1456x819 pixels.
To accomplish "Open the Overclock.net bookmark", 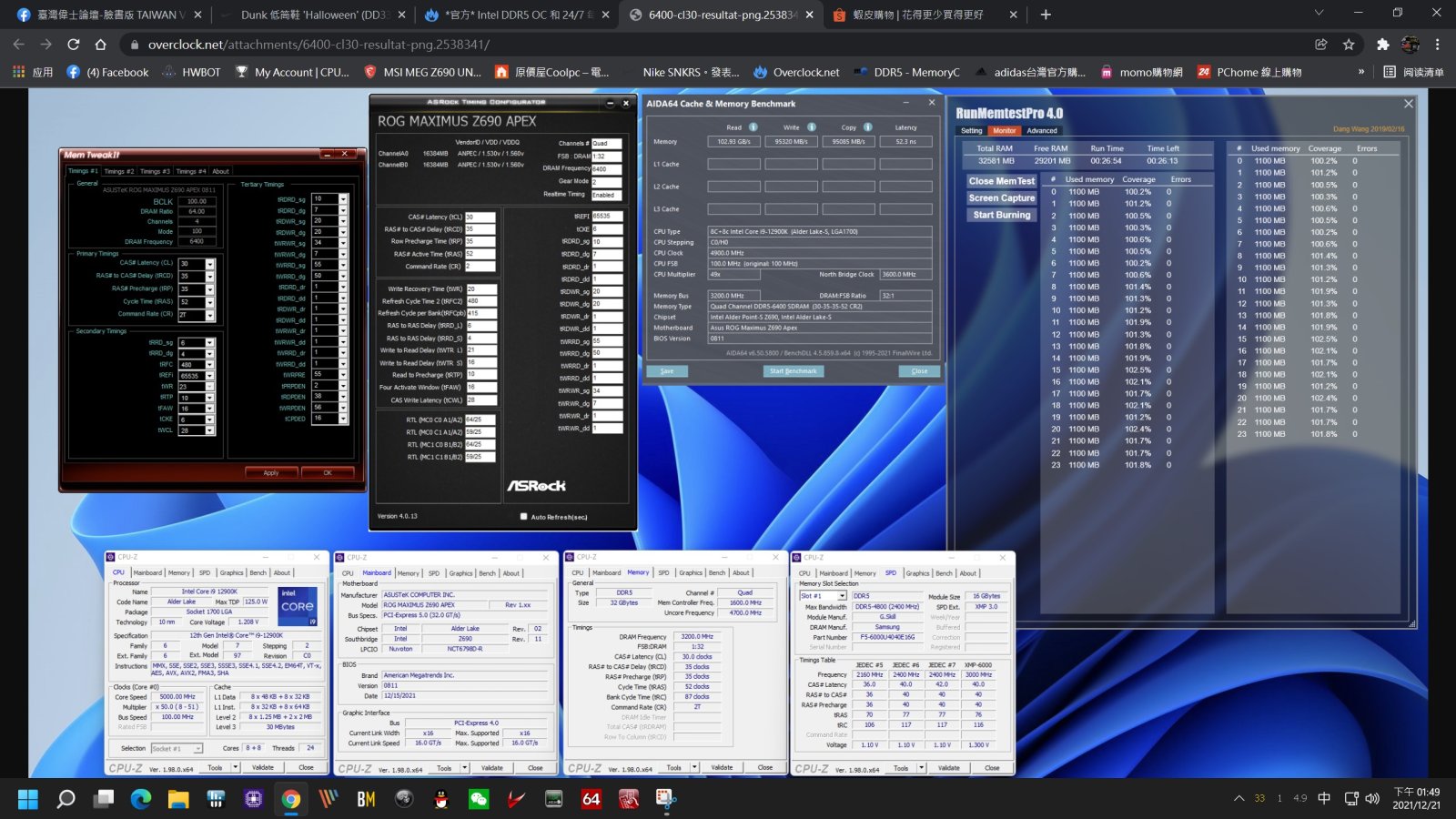I will [x=796, y=72].
